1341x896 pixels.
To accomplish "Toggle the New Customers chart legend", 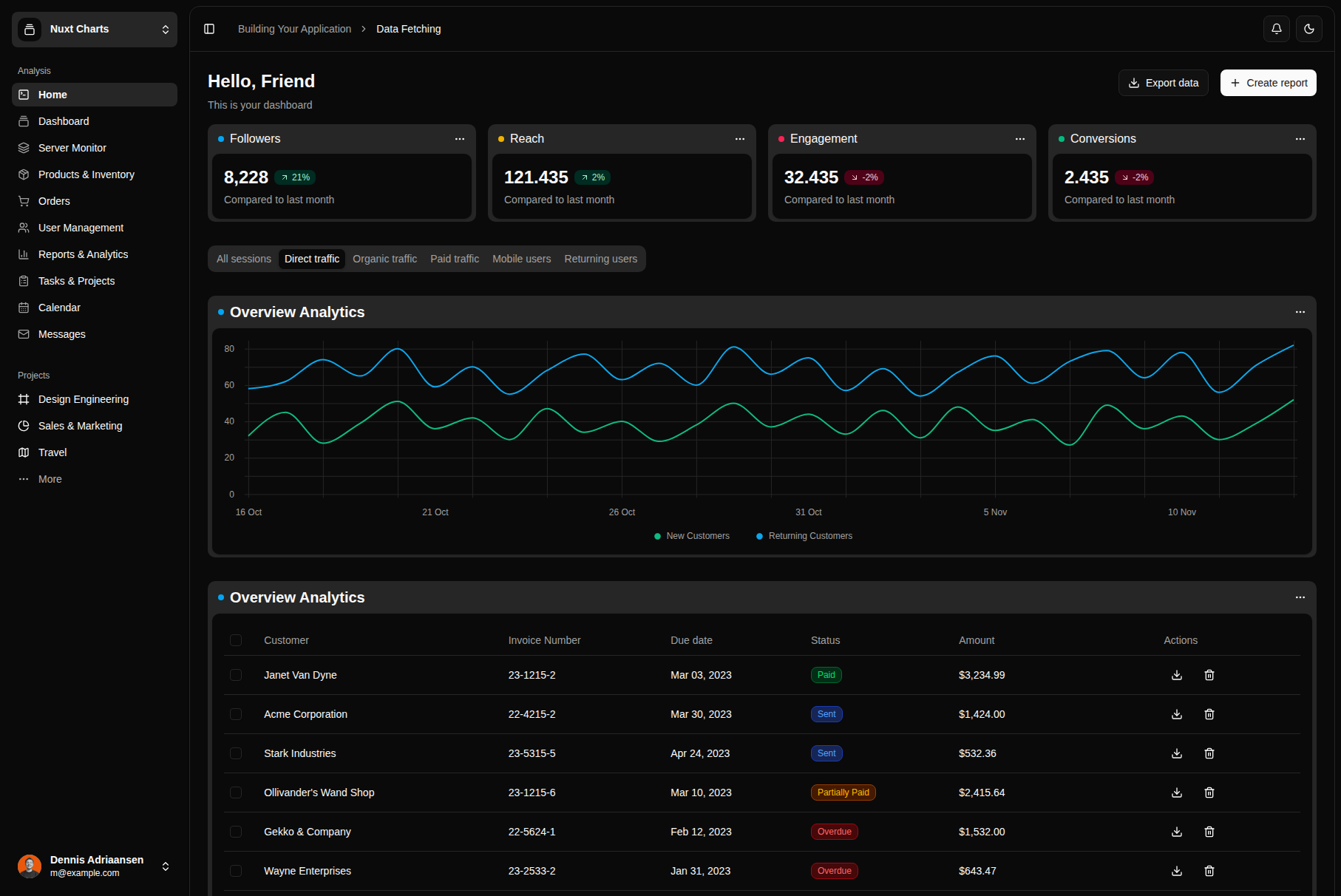I will coord(691,535).
